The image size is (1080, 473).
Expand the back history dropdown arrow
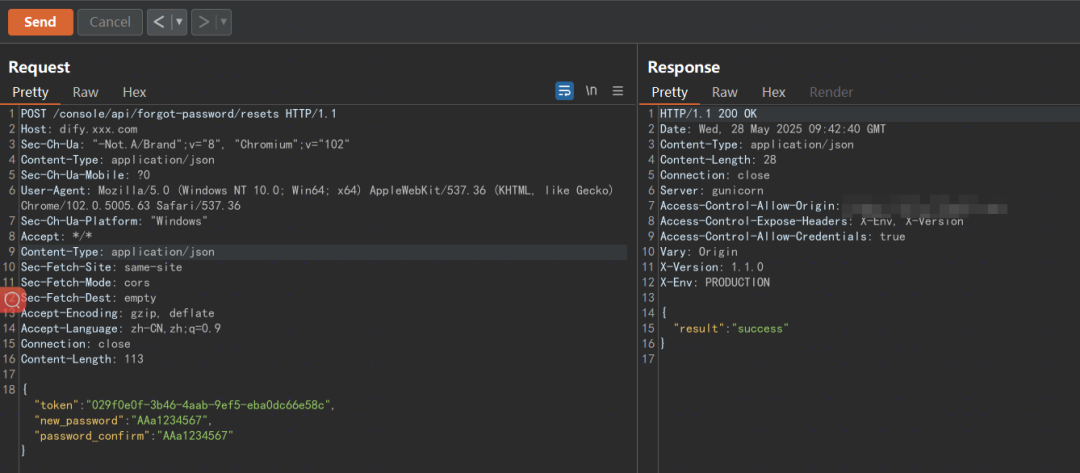click(x=179, y=22)
